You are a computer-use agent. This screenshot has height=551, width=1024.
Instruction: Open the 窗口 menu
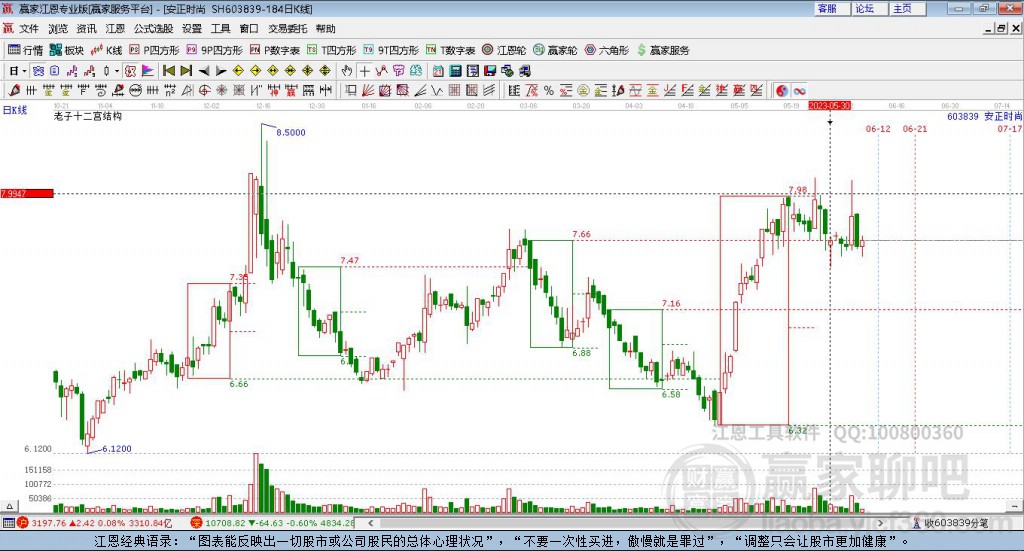point(249,29)
